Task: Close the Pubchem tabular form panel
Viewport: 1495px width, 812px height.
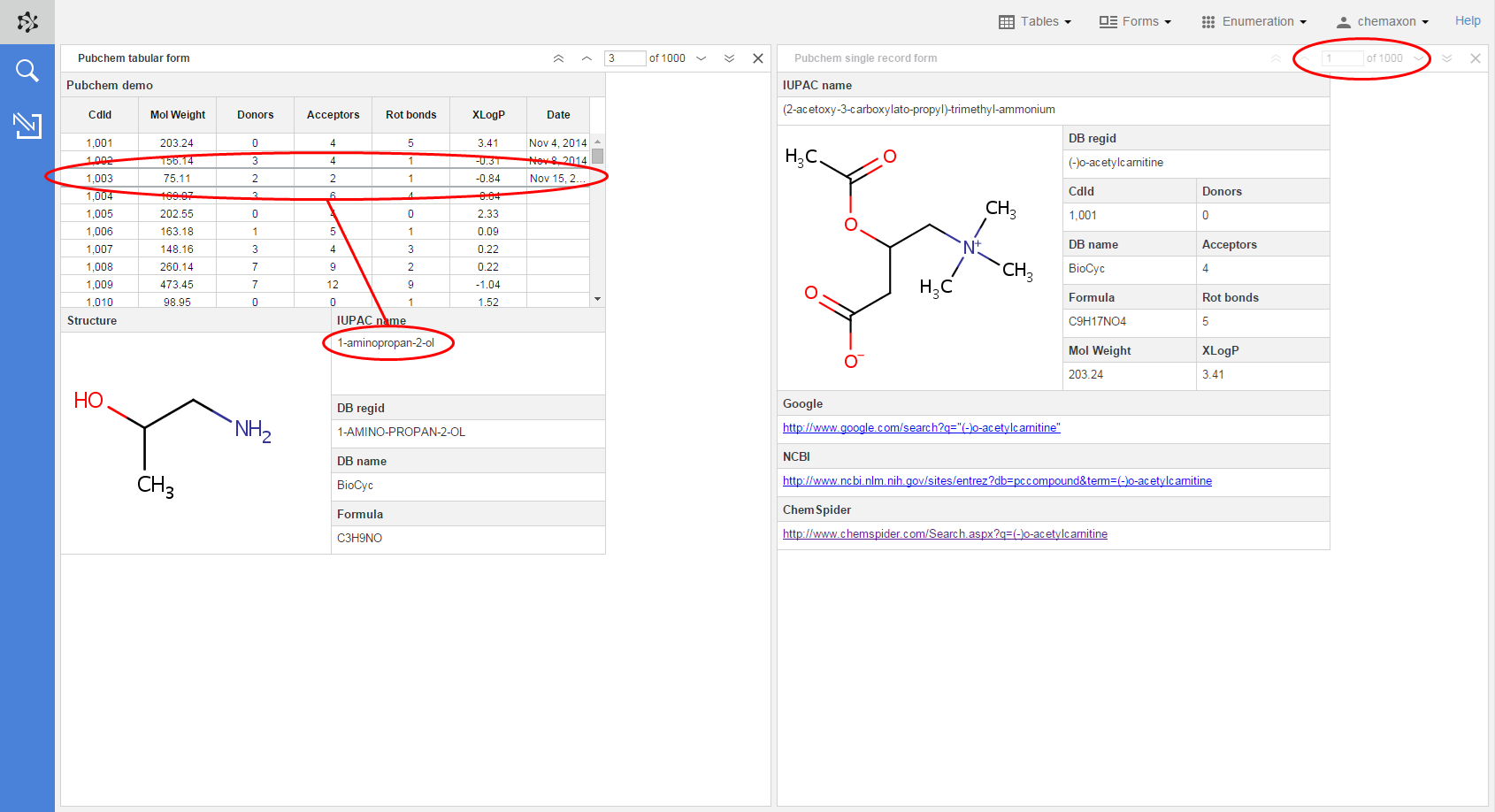Action: (x=758, y=58)
